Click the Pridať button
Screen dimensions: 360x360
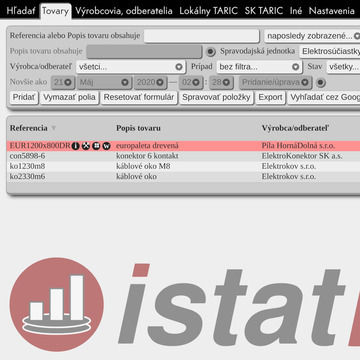tap(24, 98)
